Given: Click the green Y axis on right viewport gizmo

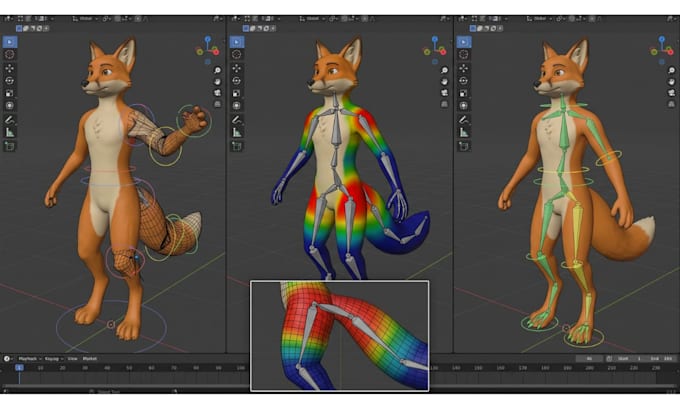Looking at the screenshot, I should click(x=654, y=52).
